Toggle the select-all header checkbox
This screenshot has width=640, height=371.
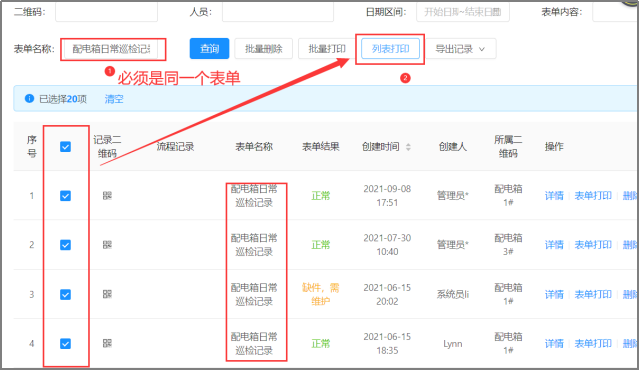65,147
